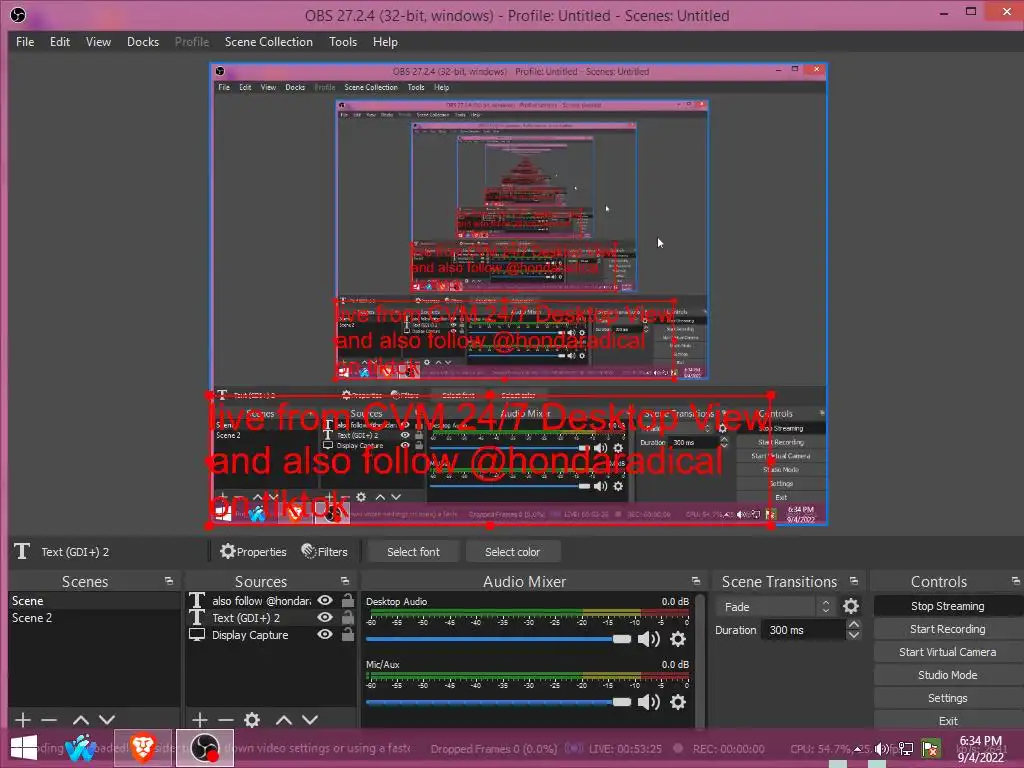This screenshot has height=768, width=1024.
Task: Decrease transition Duration with down arrow
Action: [854, 635]
